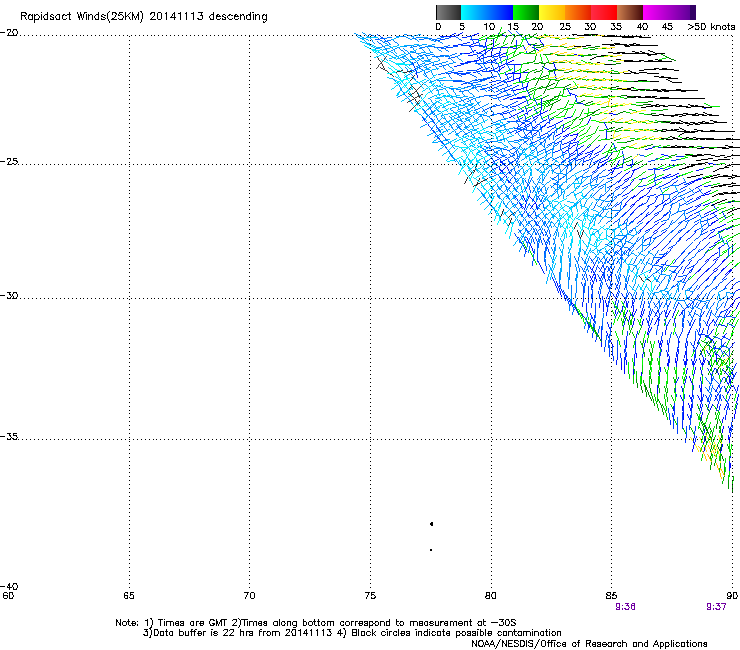This screenshot has height=650, width=740.
Task: Click the brown 35-40 knots color band
Action: [x=630, y=12]
